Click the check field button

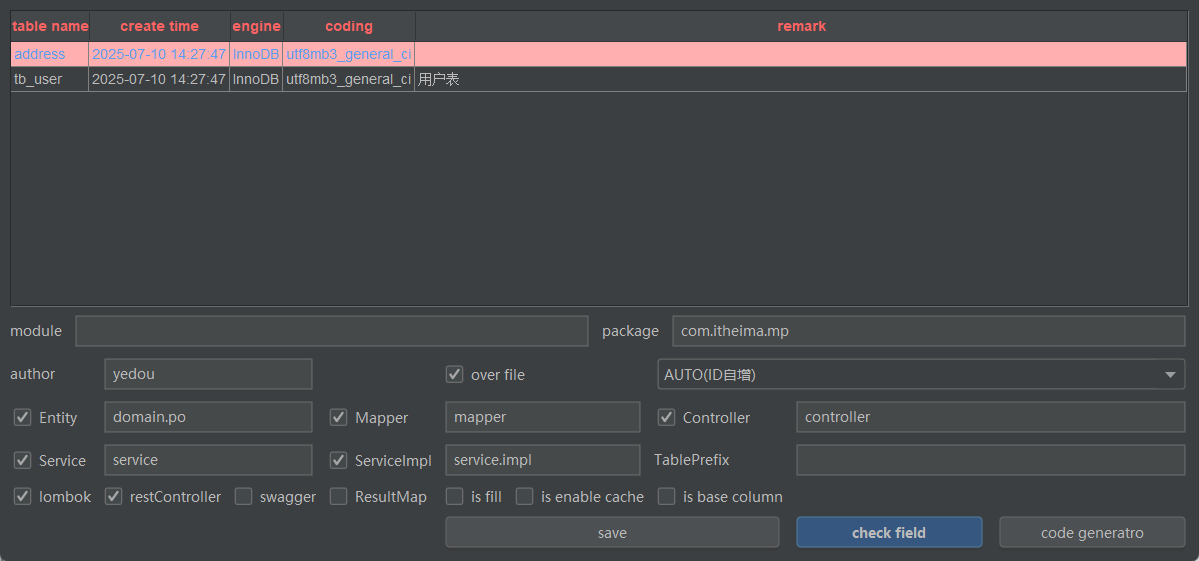[x=889, y=533]
